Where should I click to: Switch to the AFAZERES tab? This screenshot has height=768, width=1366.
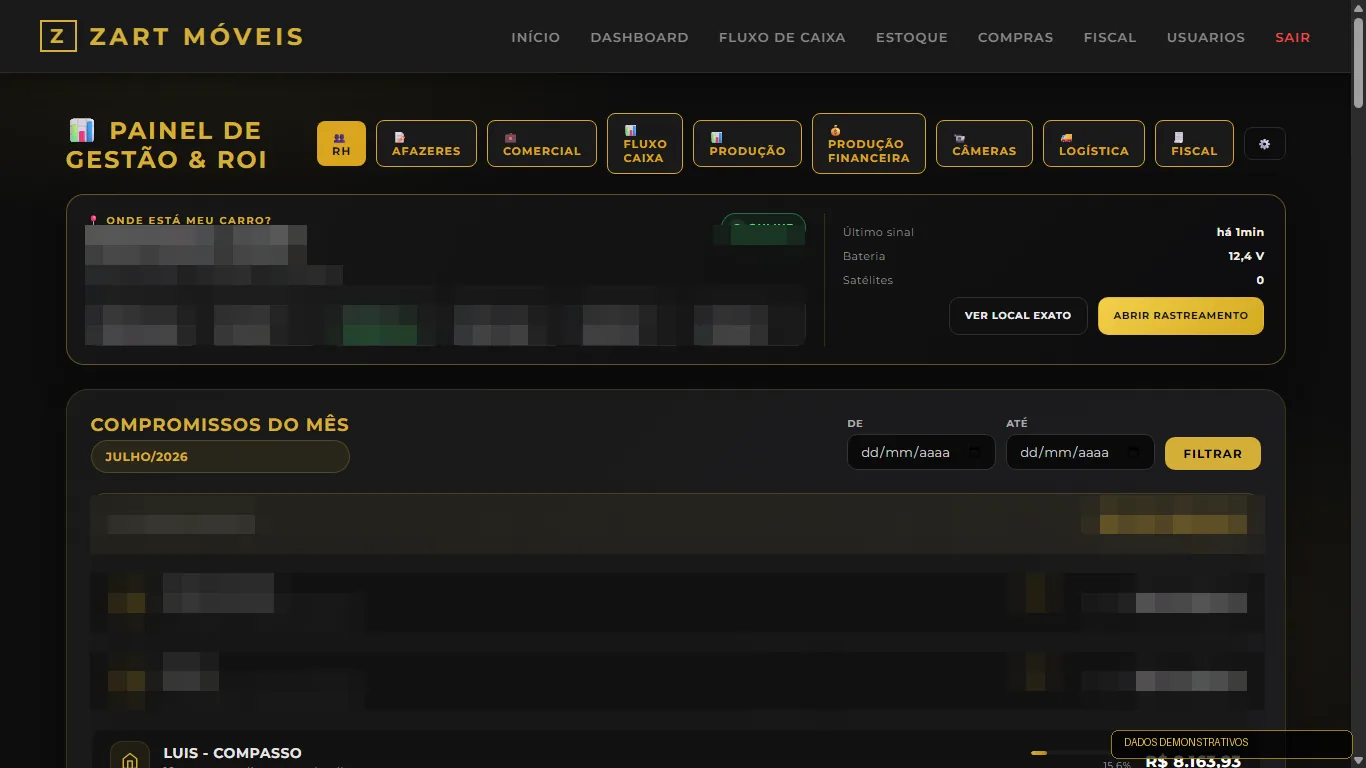click(426, 144)
